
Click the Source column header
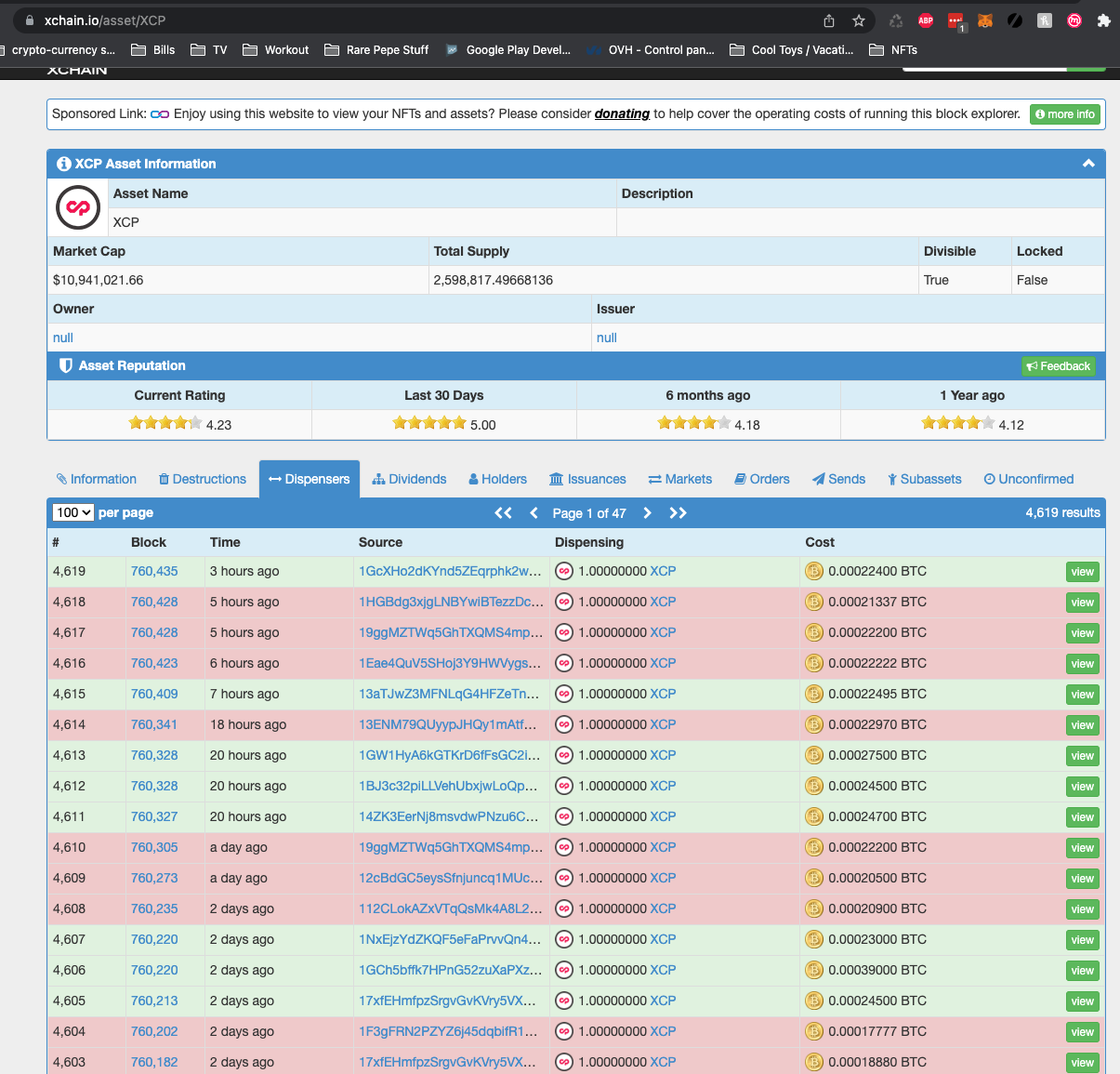380,542
